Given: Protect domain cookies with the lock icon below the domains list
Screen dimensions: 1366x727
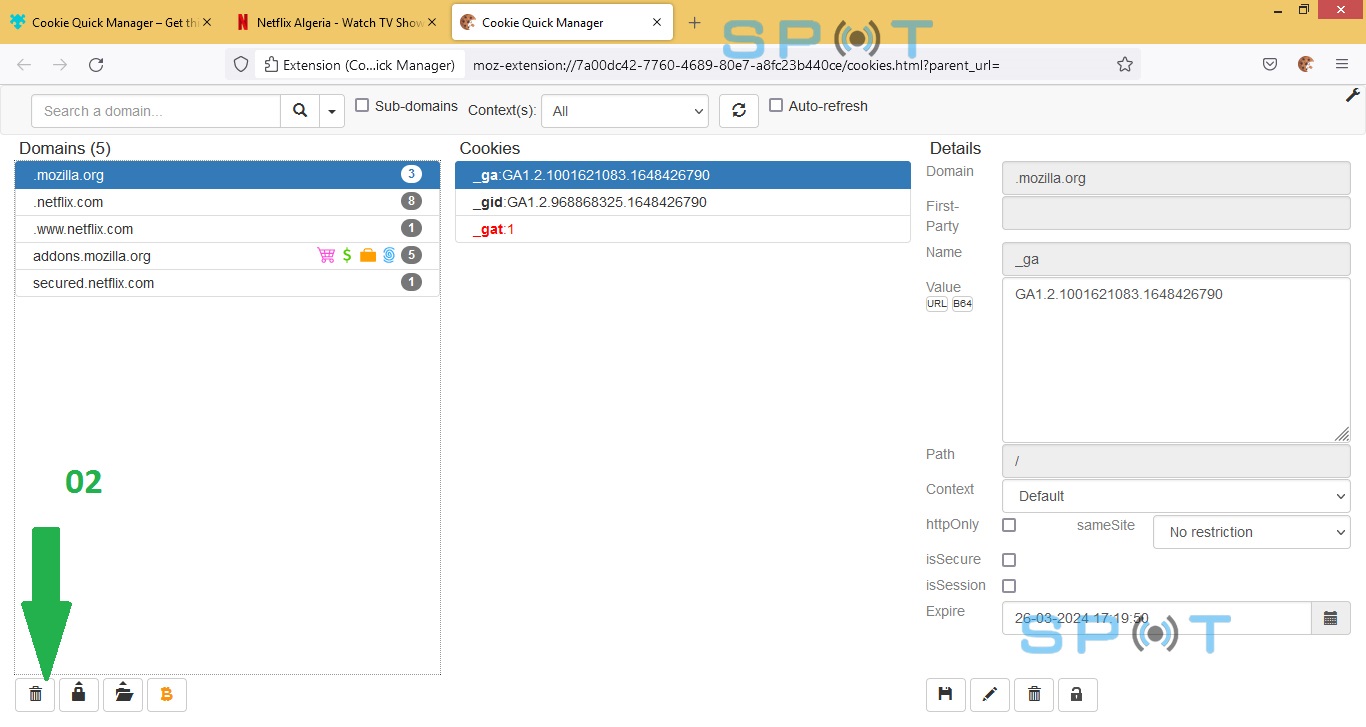Looking at the screenshot, I should [79, 694].
